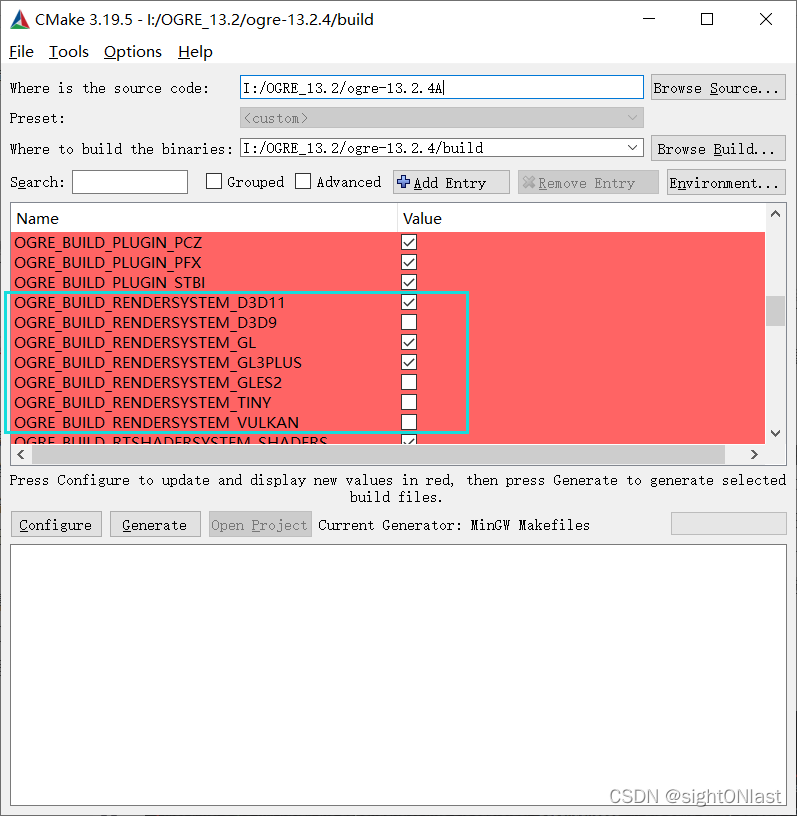The width and height of the screenshot is (797, 816).
Task: Click the Value column header
Action: point(581,219)
